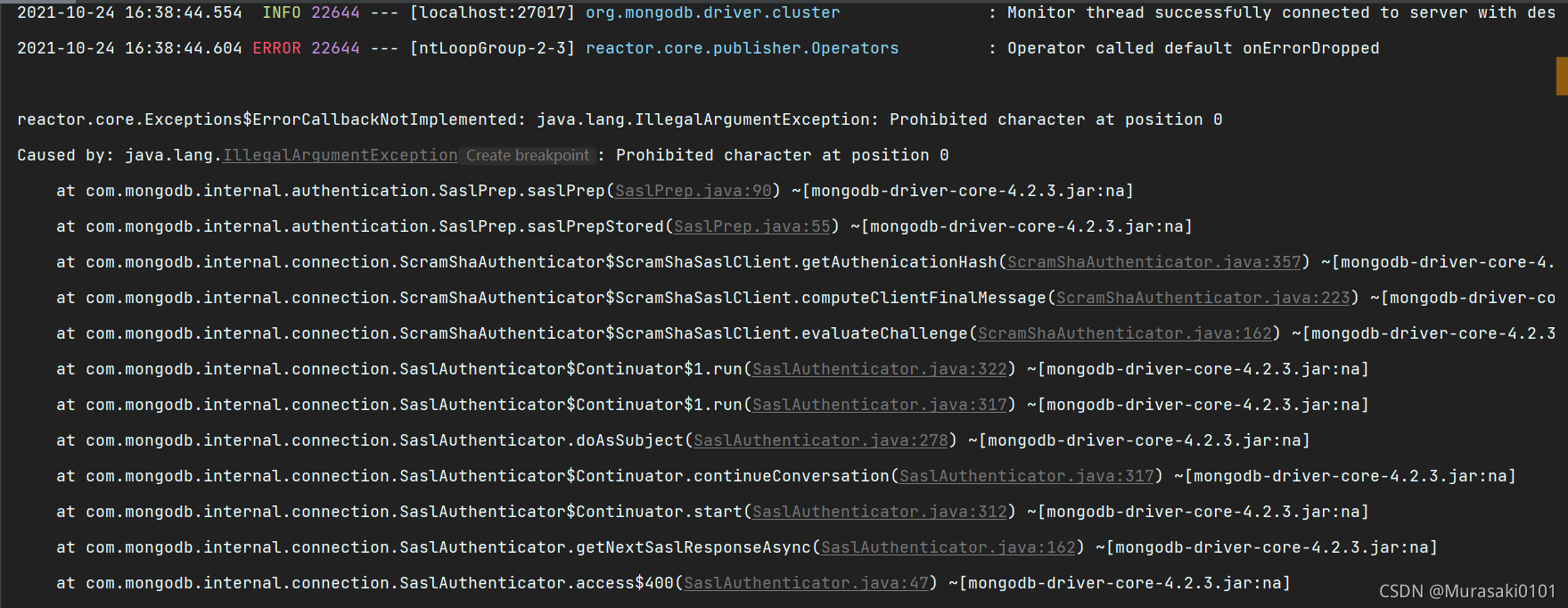Click the 'Operator called default onErrorDropped' message

pos(1194,48)
